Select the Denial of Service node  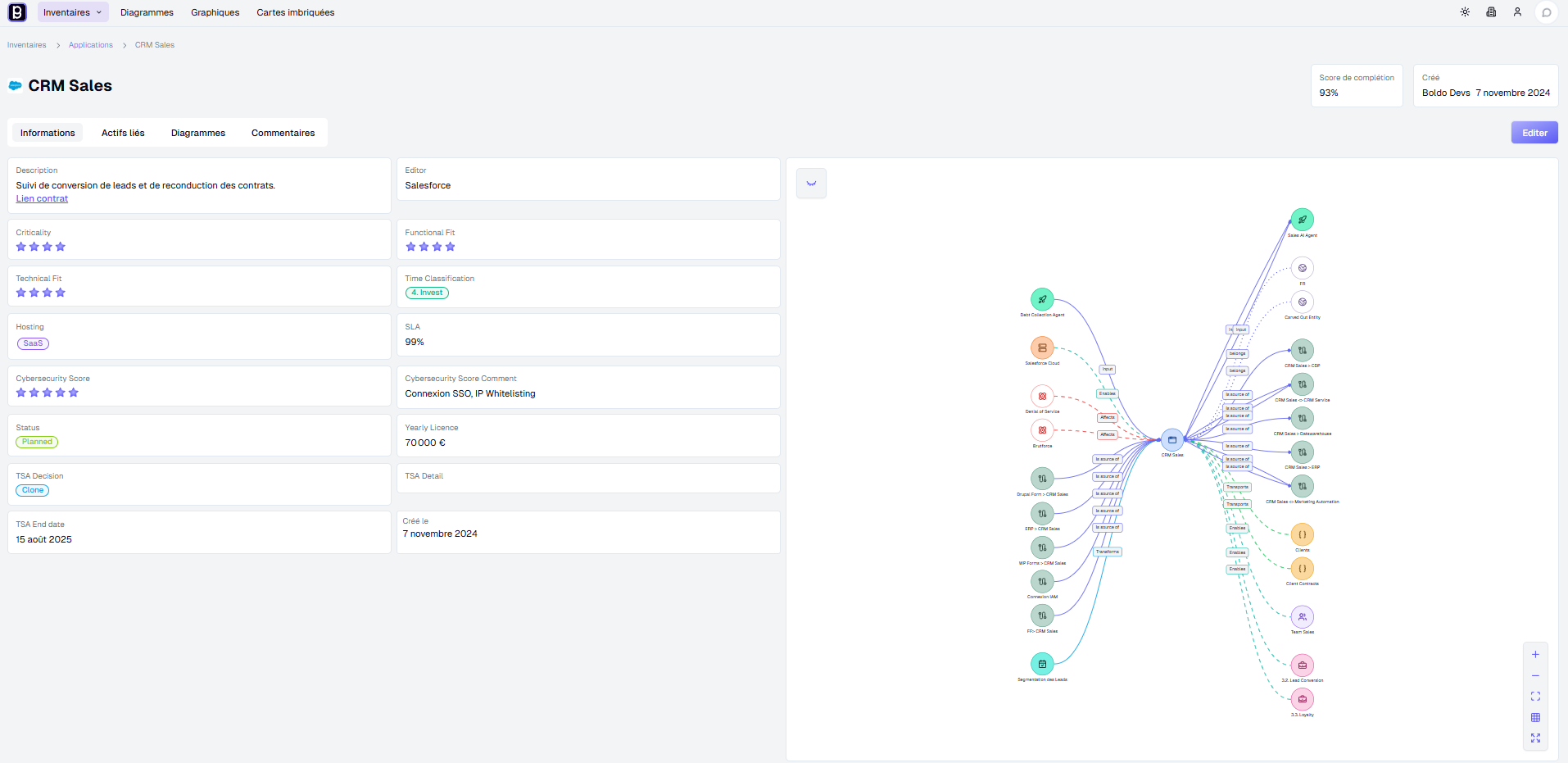[x=1042, y=396]
